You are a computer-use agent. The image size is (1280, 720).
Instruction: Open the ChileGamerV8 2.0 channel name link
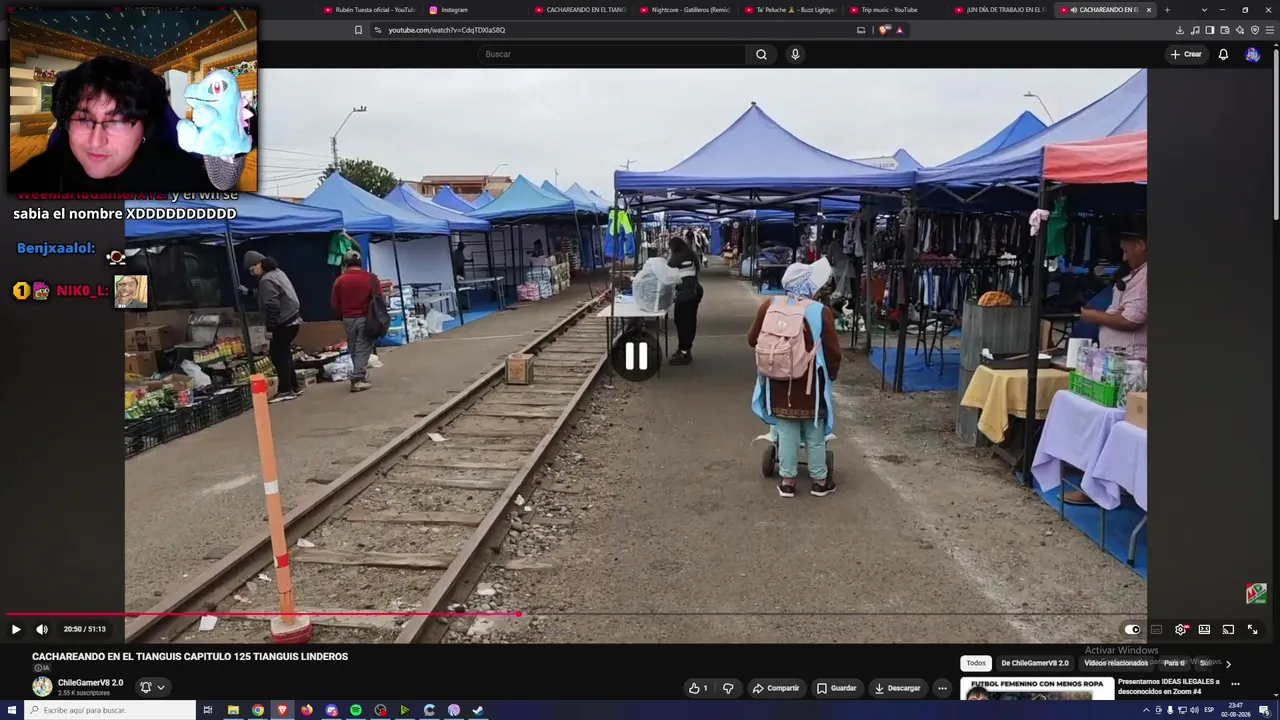(x=90, y=683)
